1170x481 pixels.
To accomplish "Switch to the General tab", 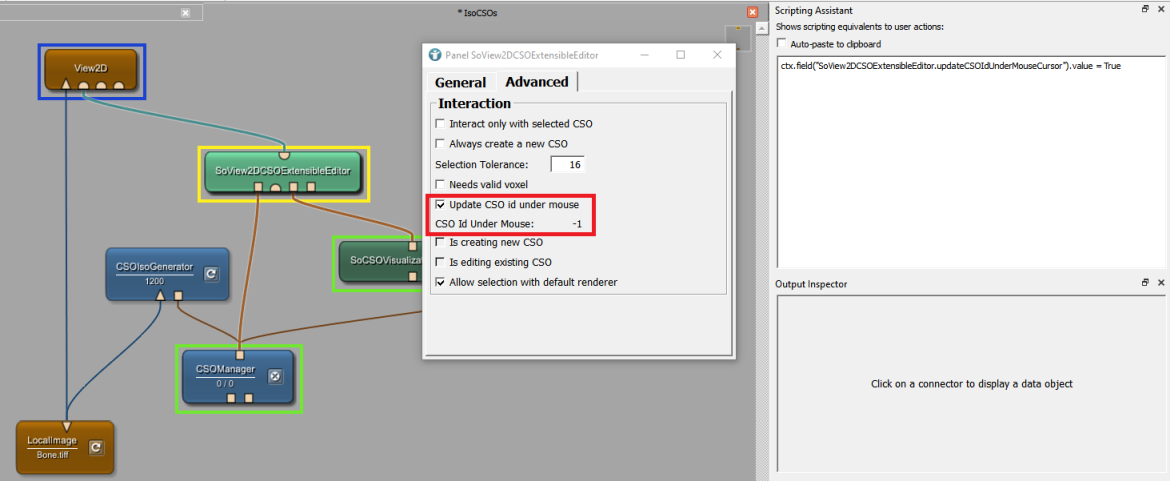I will point(460,82).
